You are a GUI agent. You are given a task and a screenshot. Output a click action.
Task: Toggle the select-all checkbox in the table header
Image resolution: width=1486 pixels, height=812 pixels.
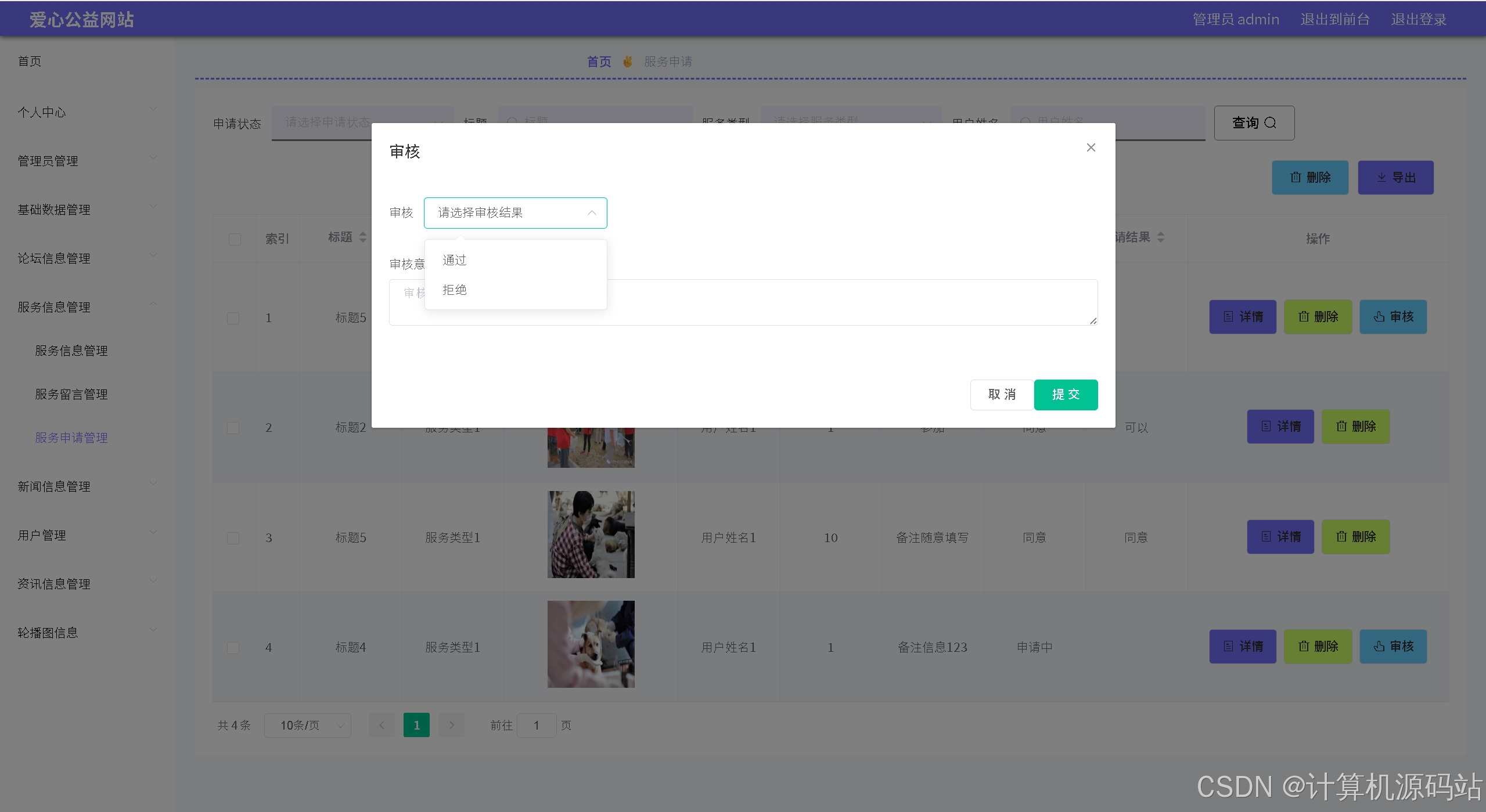[x=235, y=239]
